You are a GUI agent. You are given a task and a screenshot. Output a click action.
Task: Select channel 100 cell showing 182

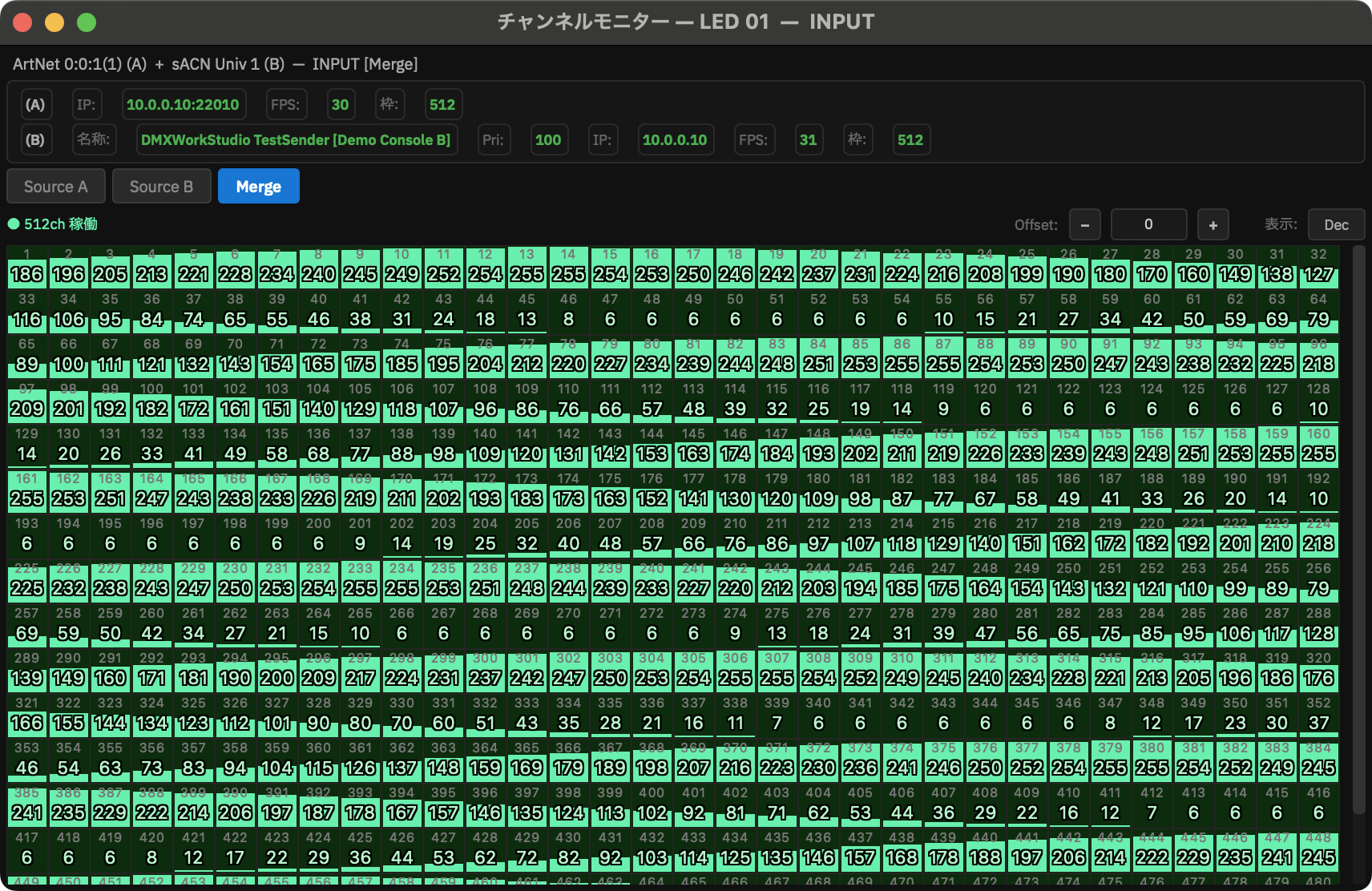coord(152,401)
